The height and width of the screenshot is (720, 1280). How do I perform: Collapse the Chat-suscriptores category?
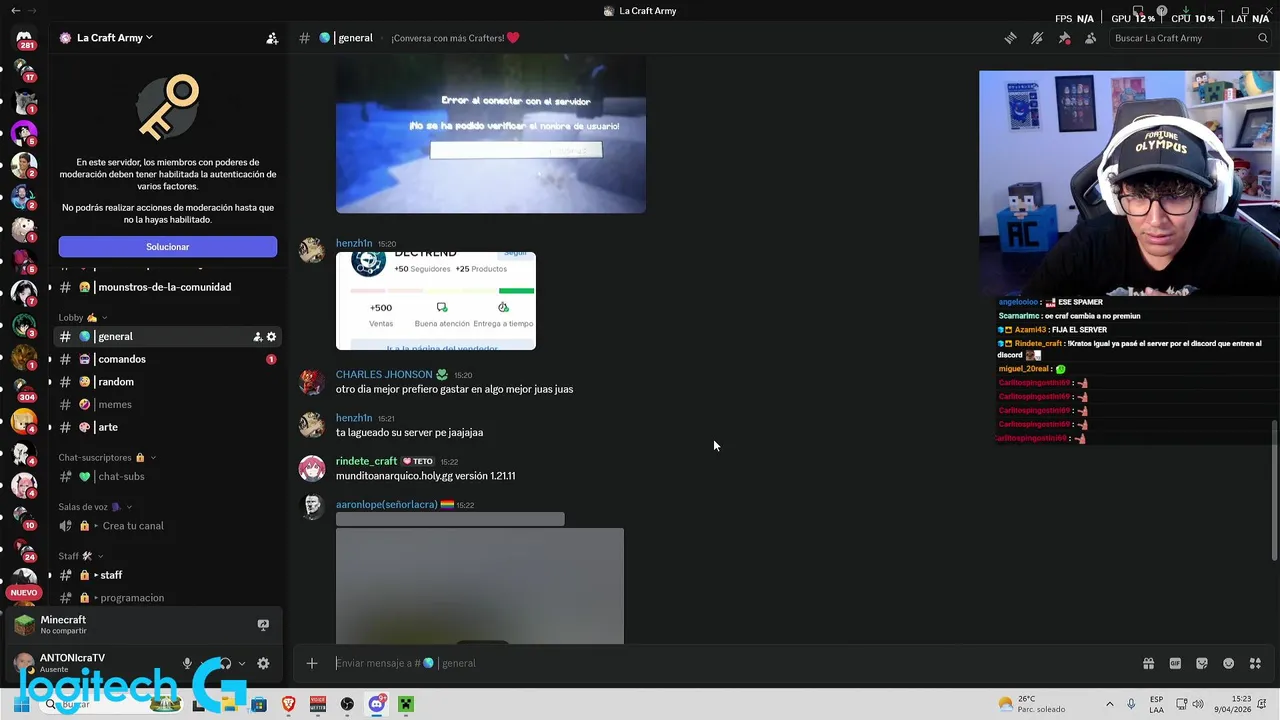click(x=106, y=458)
